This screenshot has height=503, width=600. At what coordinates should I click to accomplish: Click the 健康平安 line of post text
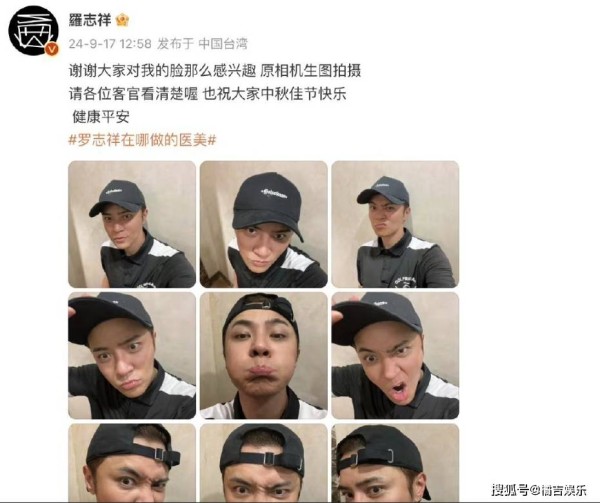point(101,117)
